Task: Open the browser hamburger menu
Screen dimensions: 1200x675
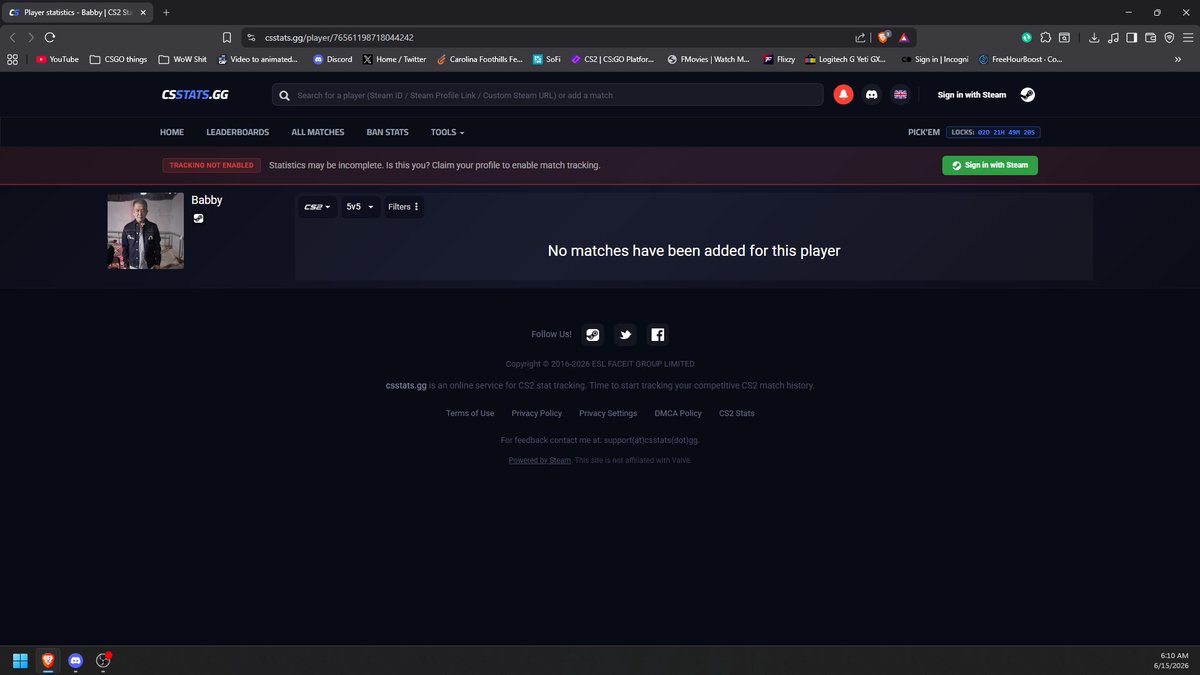Action: [1188, 37]
